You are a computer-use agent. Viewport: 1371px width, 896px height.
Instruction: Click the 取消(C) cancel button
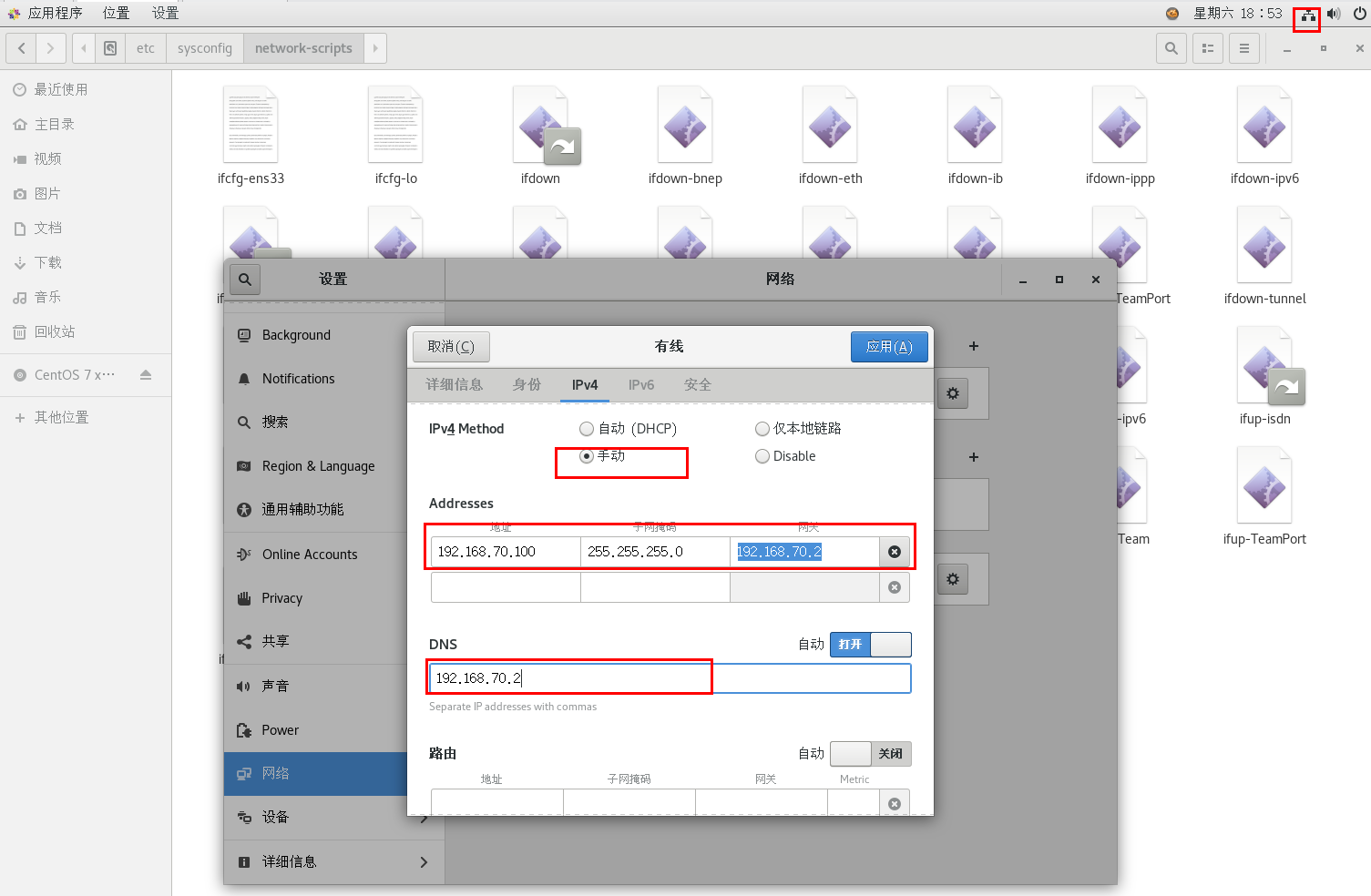click(451, 347)
